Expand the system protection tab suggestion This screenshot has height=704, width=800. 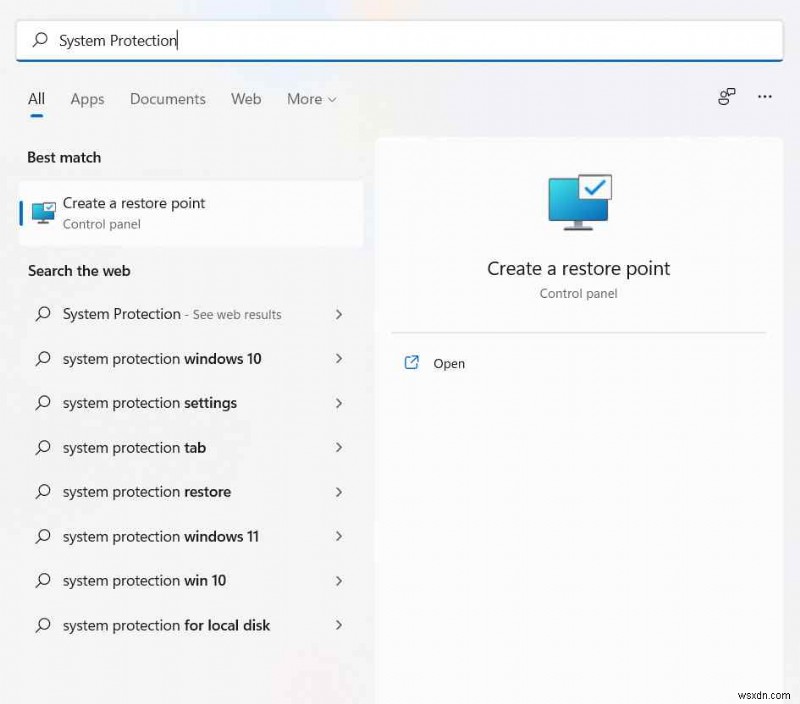[x=338, y=447]
